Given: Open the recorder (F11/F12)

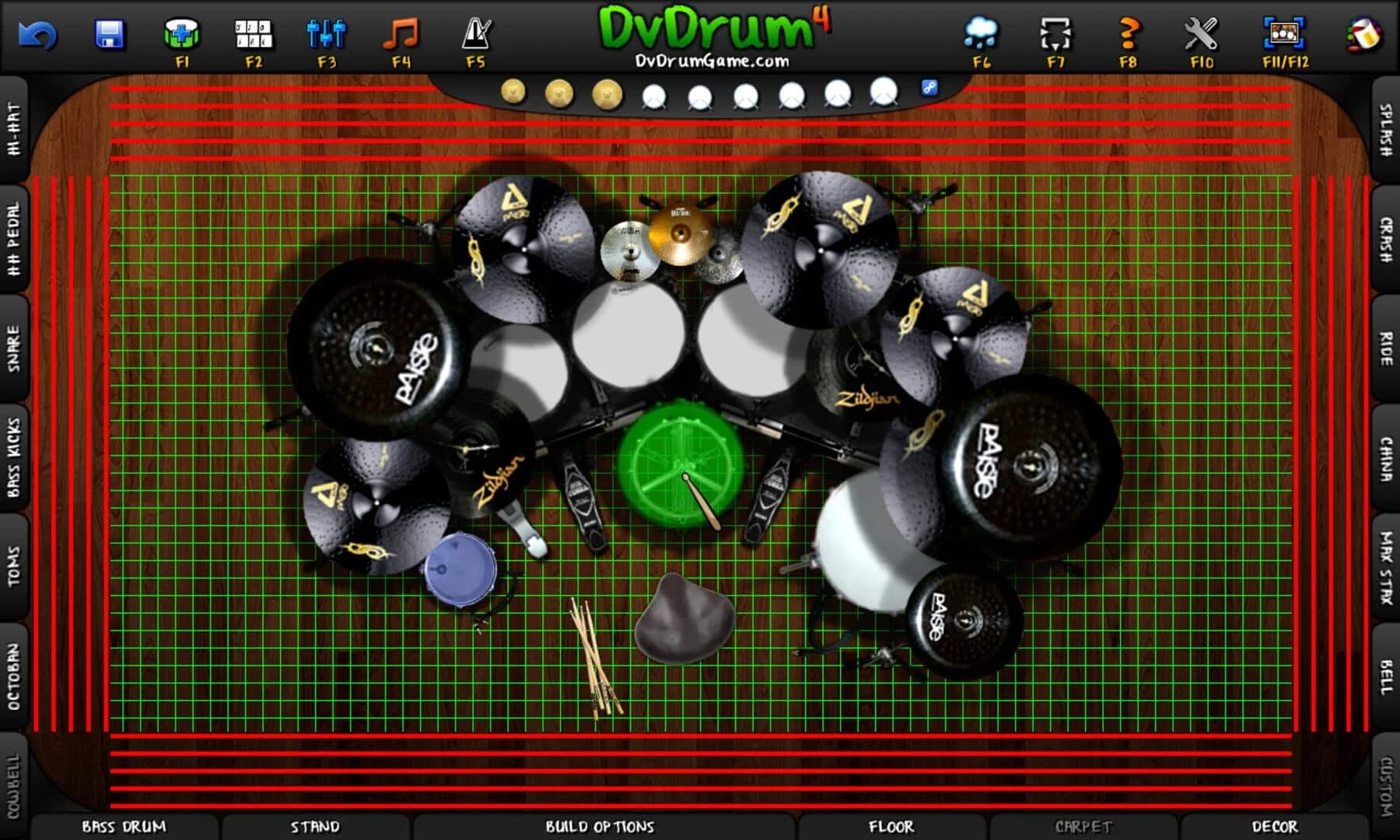Looking at the screenshot, I should (x=1285, y=31).
